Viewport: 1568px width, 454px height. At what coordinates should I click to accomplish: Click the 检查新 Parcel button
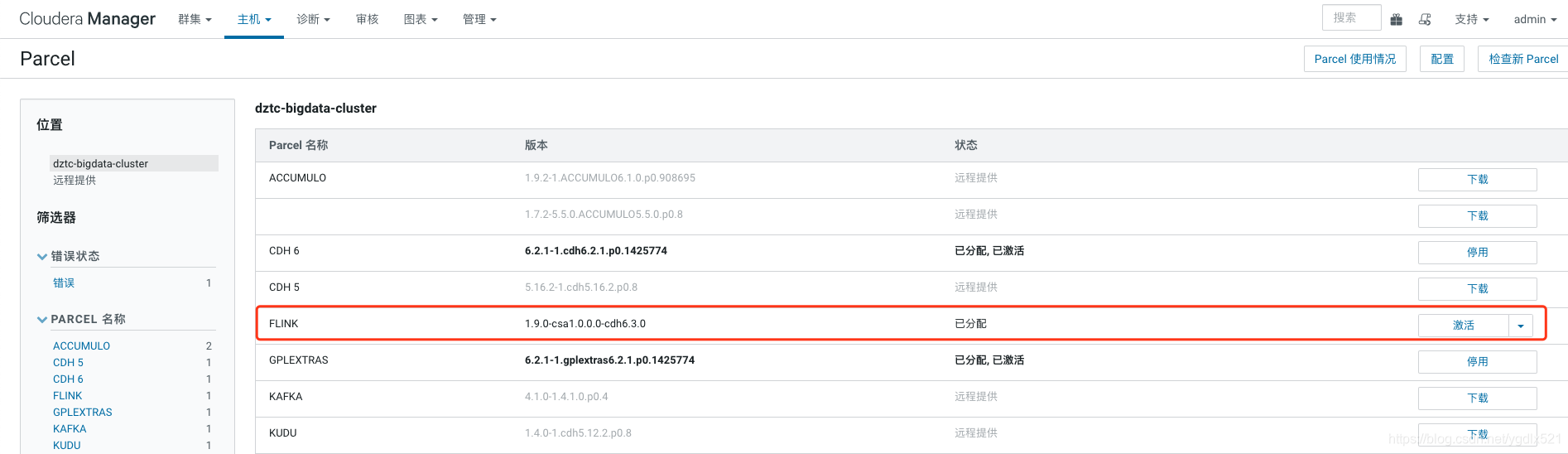click(1522, 59)
